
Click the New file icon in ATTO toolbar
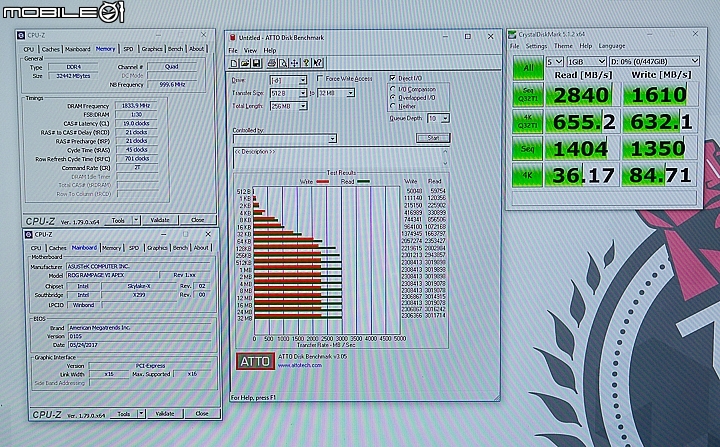[x=234, y=63]
